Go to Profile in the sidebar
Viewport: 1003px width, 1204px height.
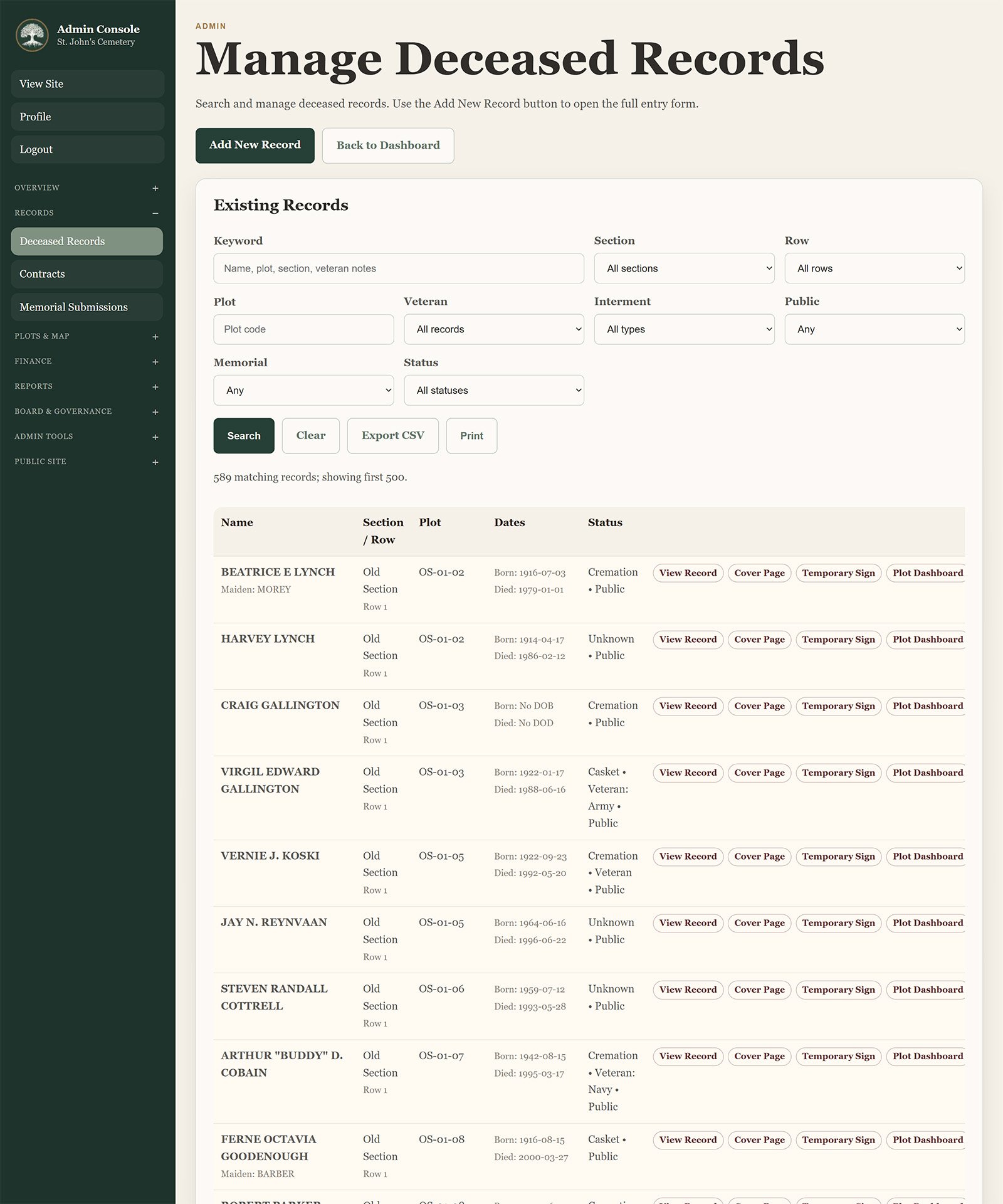point(87,117)
